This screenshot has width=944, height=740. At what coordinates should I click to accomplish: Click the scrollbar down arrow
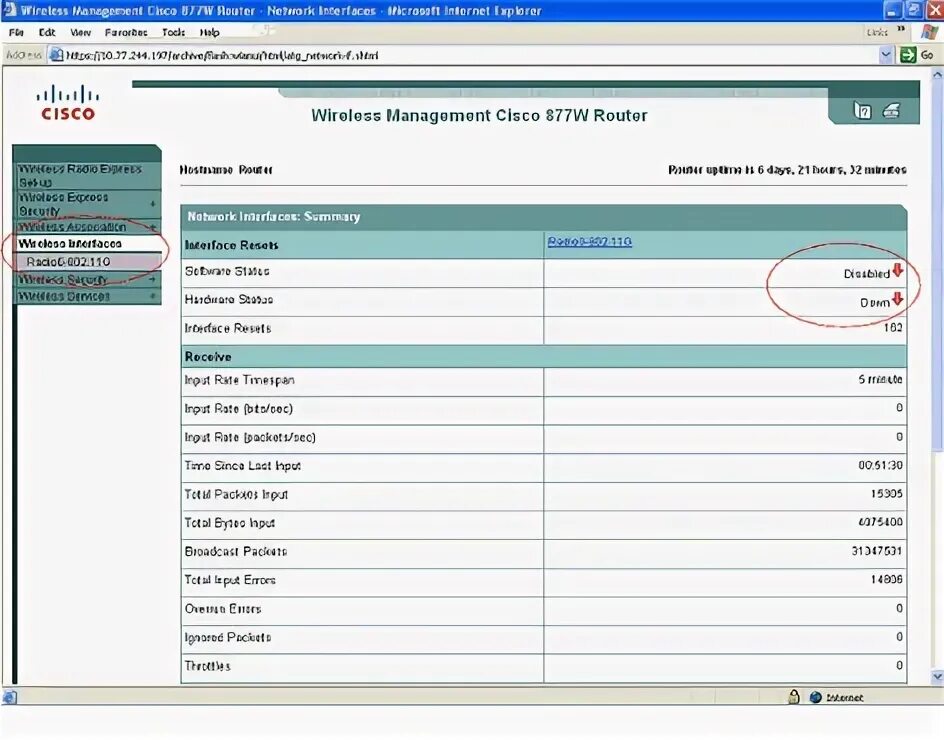[x=937, y=677]
